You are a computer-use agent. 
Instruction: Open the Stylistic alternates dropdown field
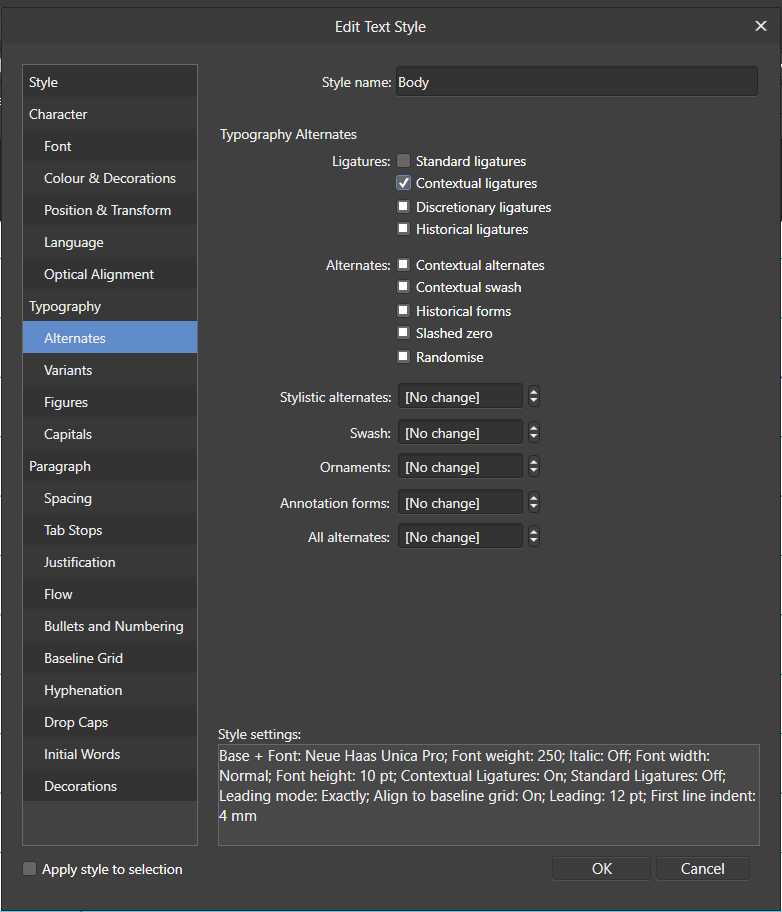tap(460, 397)
